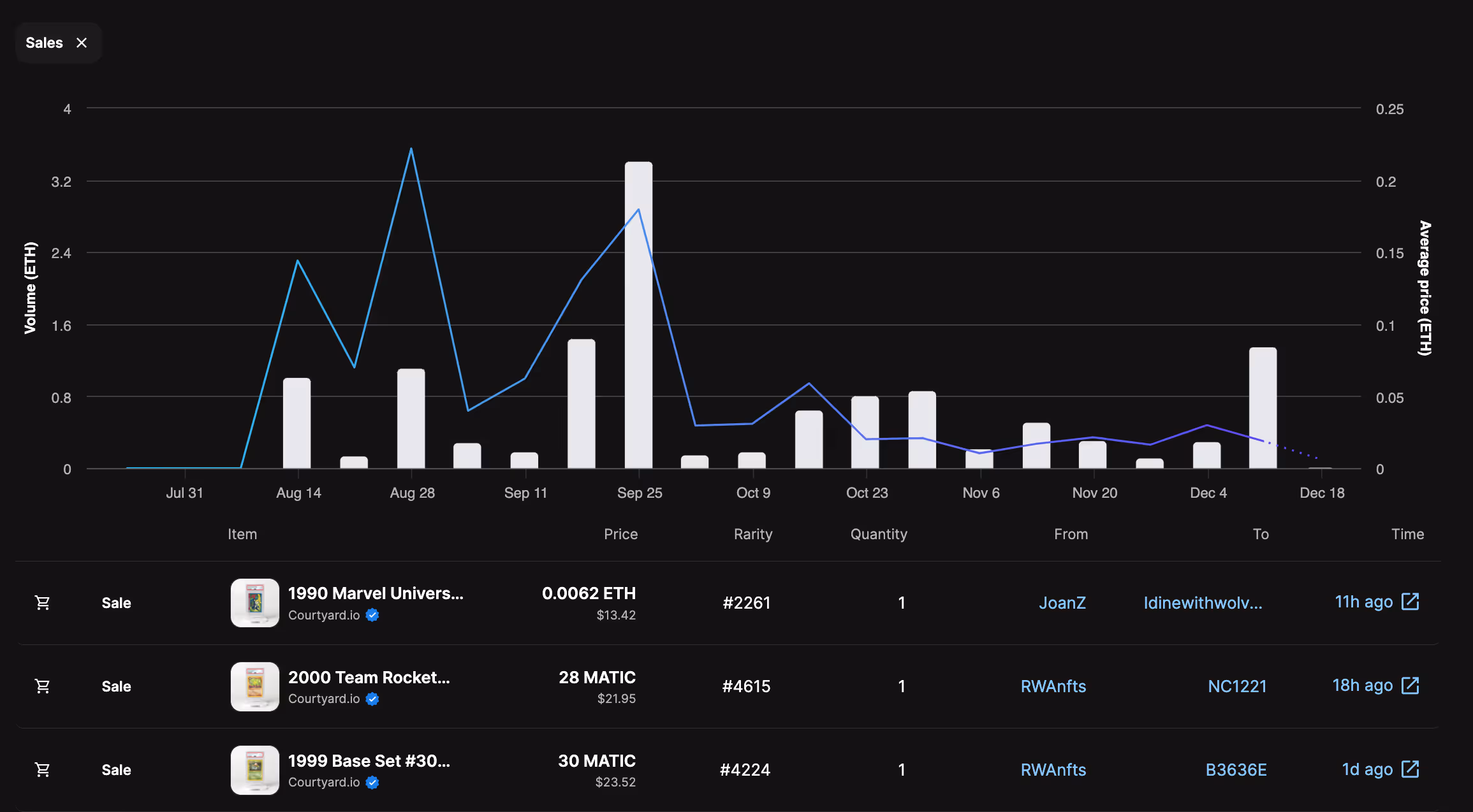Open external link icon for the 18h ago sale

pyautogui.click(x=1411, y=686)
